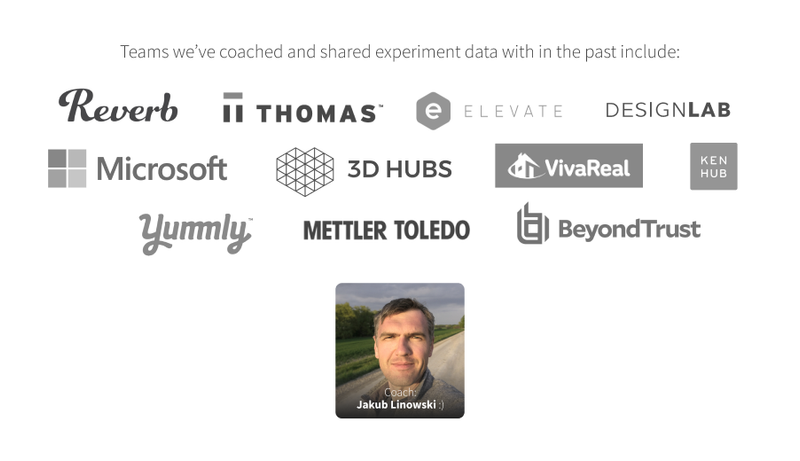Viewport: 800px width, 461px height.
Task: Click the Mettler Toledo logo
Action: (386, 230)
